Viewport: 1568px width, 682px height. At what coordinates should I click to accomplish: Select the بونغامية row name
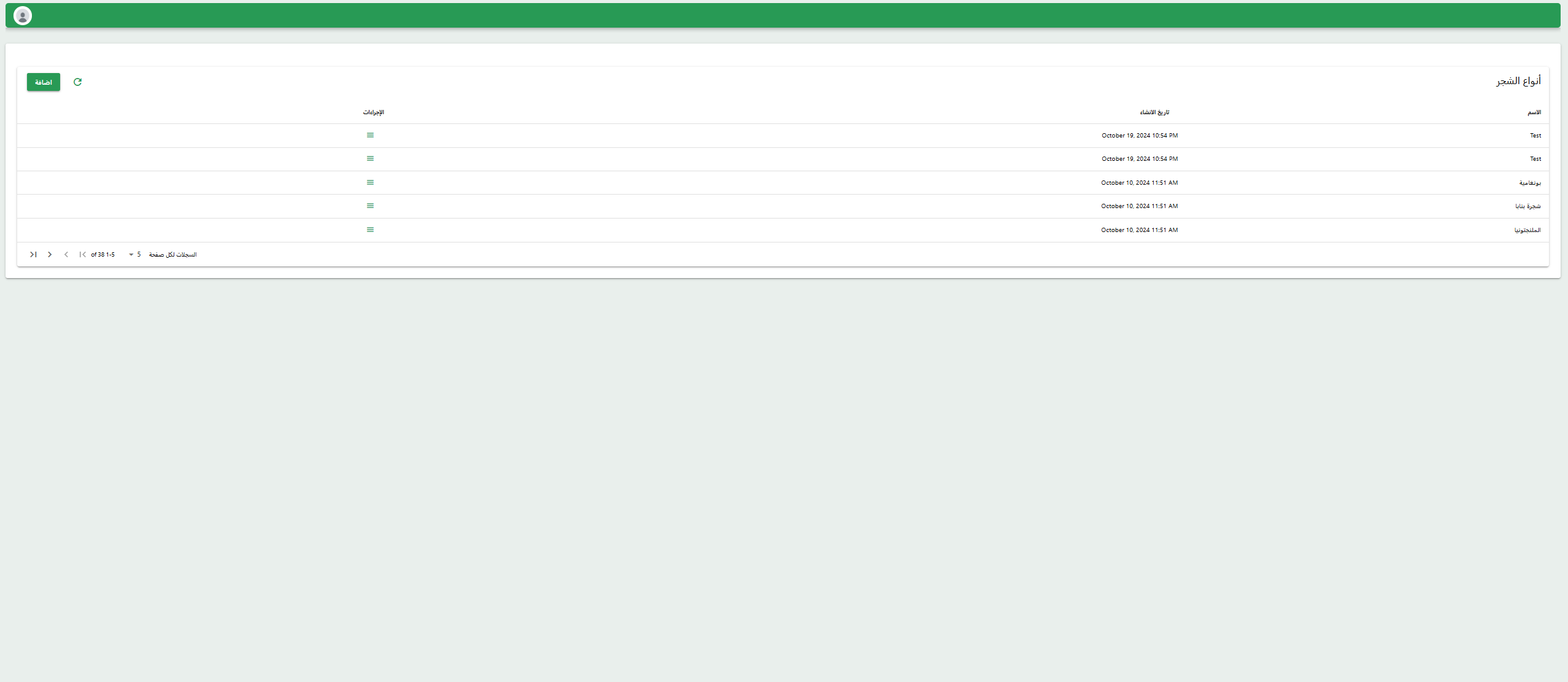click(x=1529, y=183)
